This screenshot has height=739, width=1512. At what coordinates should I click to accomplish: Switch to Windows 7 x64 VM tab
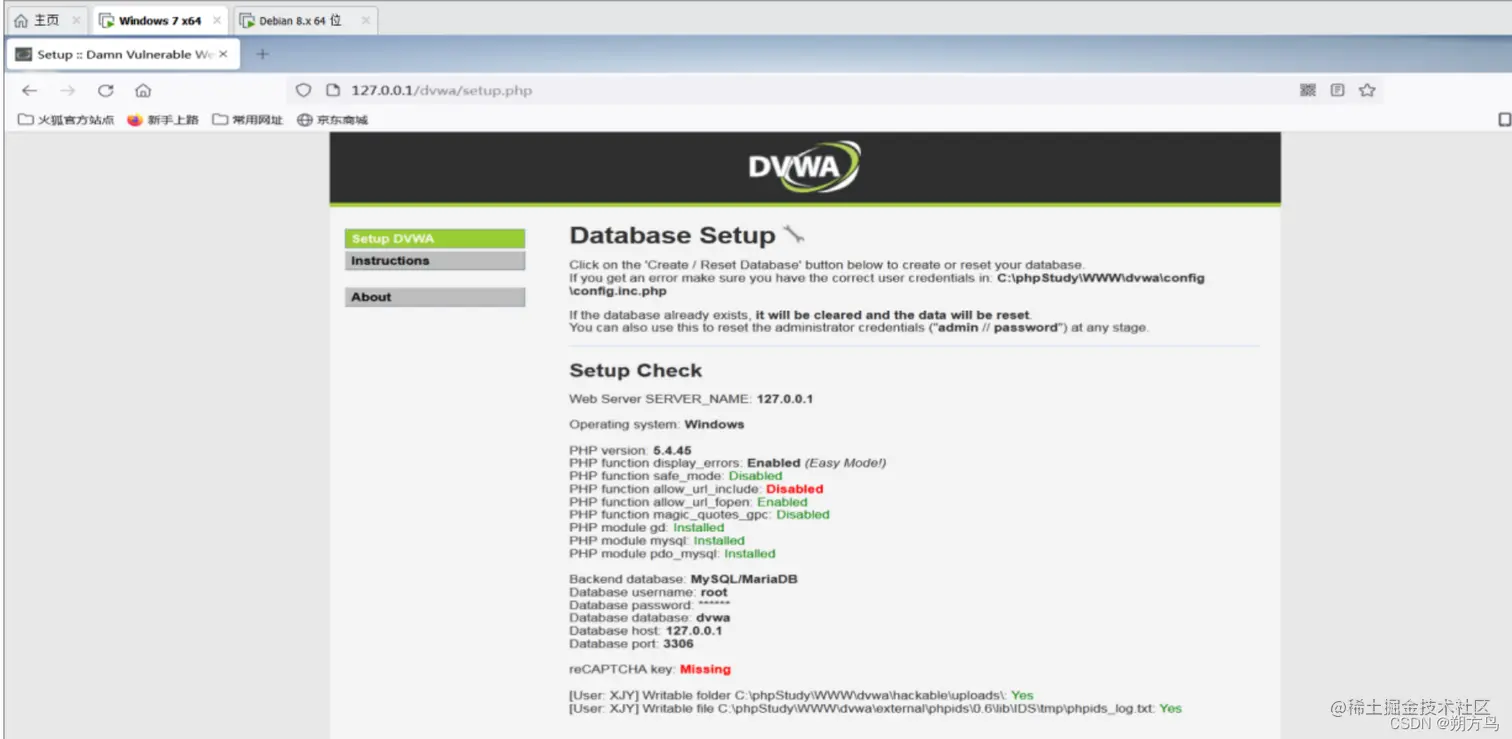point(159,20)
